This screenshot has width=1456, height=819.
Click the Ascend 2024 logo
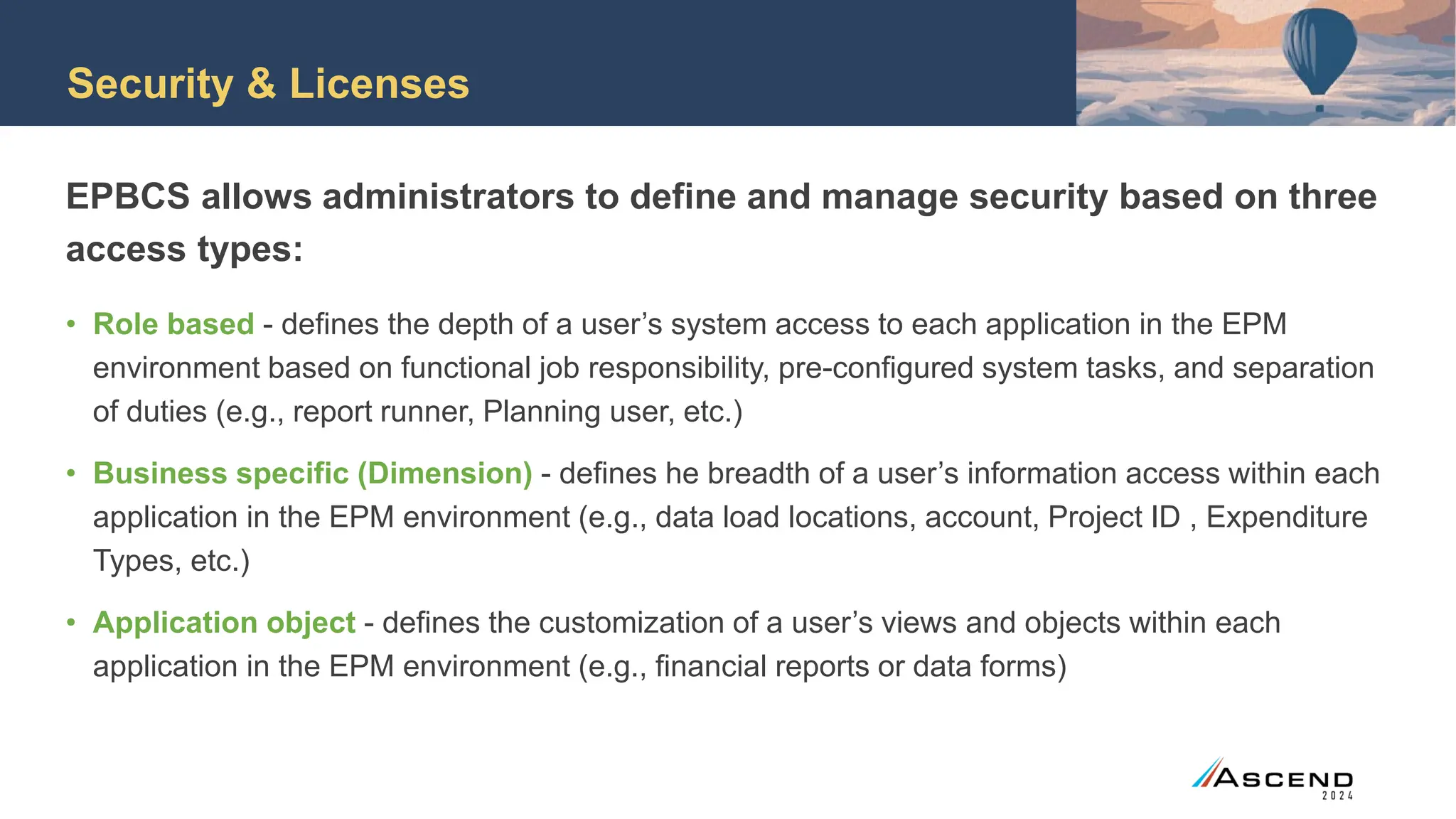click(1273, 779)
